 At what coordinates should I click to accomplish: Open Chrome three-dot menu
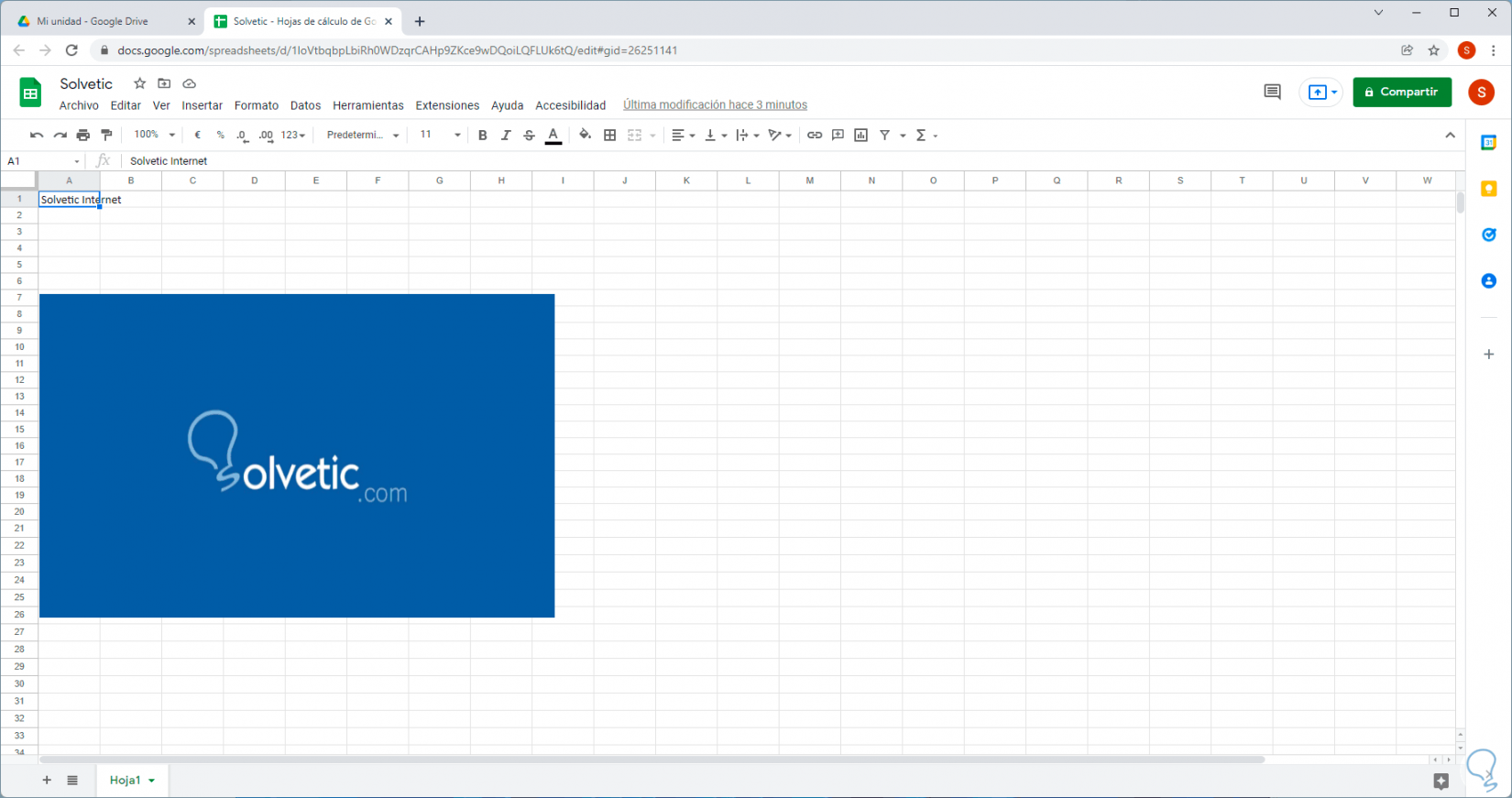tap(1494, 50)
